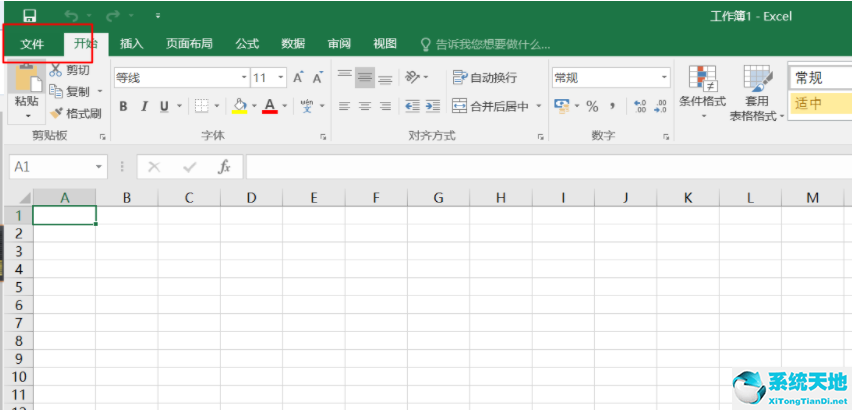This screenshot has height=410, width=852.
Task: Toggle middle align
Action: pos(365,78)
